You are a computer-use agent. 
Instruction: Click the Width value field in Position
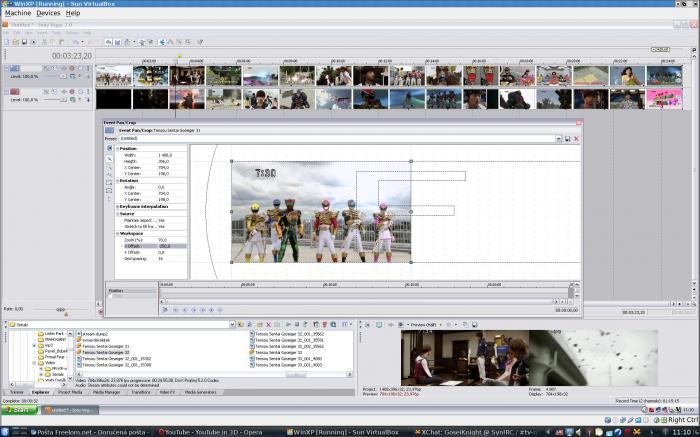pos(171,155)
